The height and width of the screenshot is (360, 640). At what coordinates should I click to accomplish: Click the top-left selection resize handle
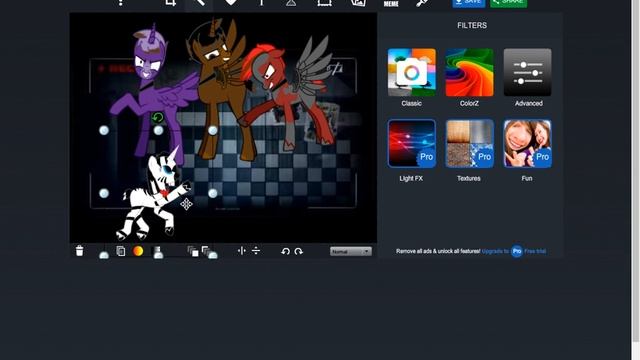(104, 130)
